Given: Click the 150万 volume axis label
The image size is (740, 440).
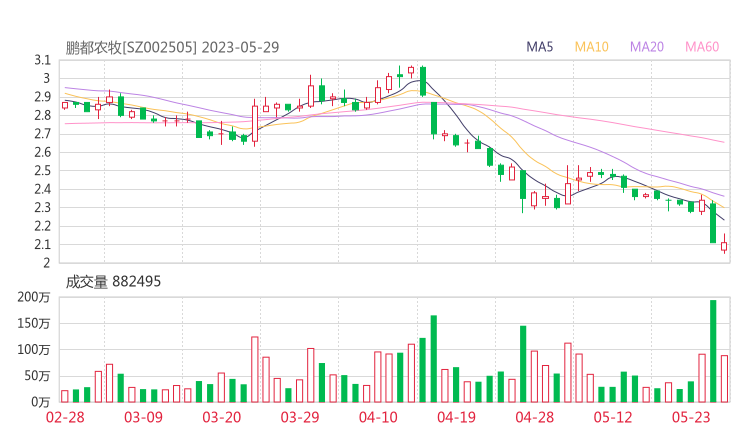Looking at the screenshot, I should (x=34, y=324).
